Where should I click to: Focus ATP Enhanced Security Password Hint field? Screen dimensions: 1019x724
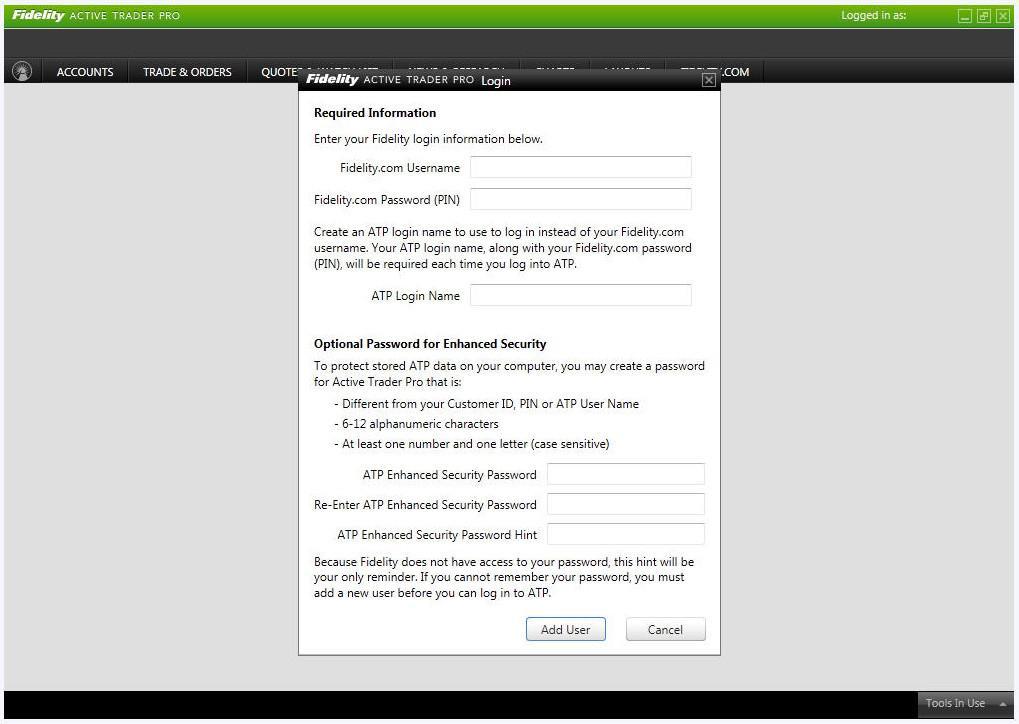(625, 534)
